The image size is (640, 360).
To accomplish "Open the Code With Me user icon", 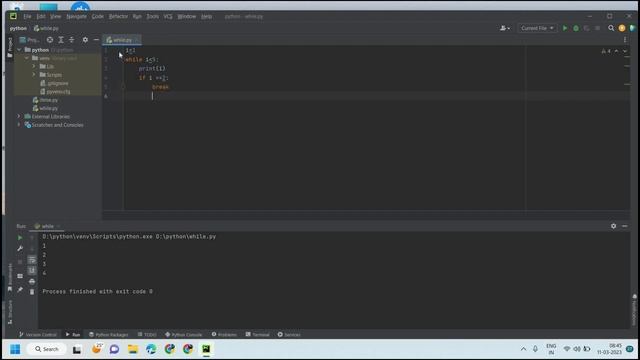I will (505, 28).
